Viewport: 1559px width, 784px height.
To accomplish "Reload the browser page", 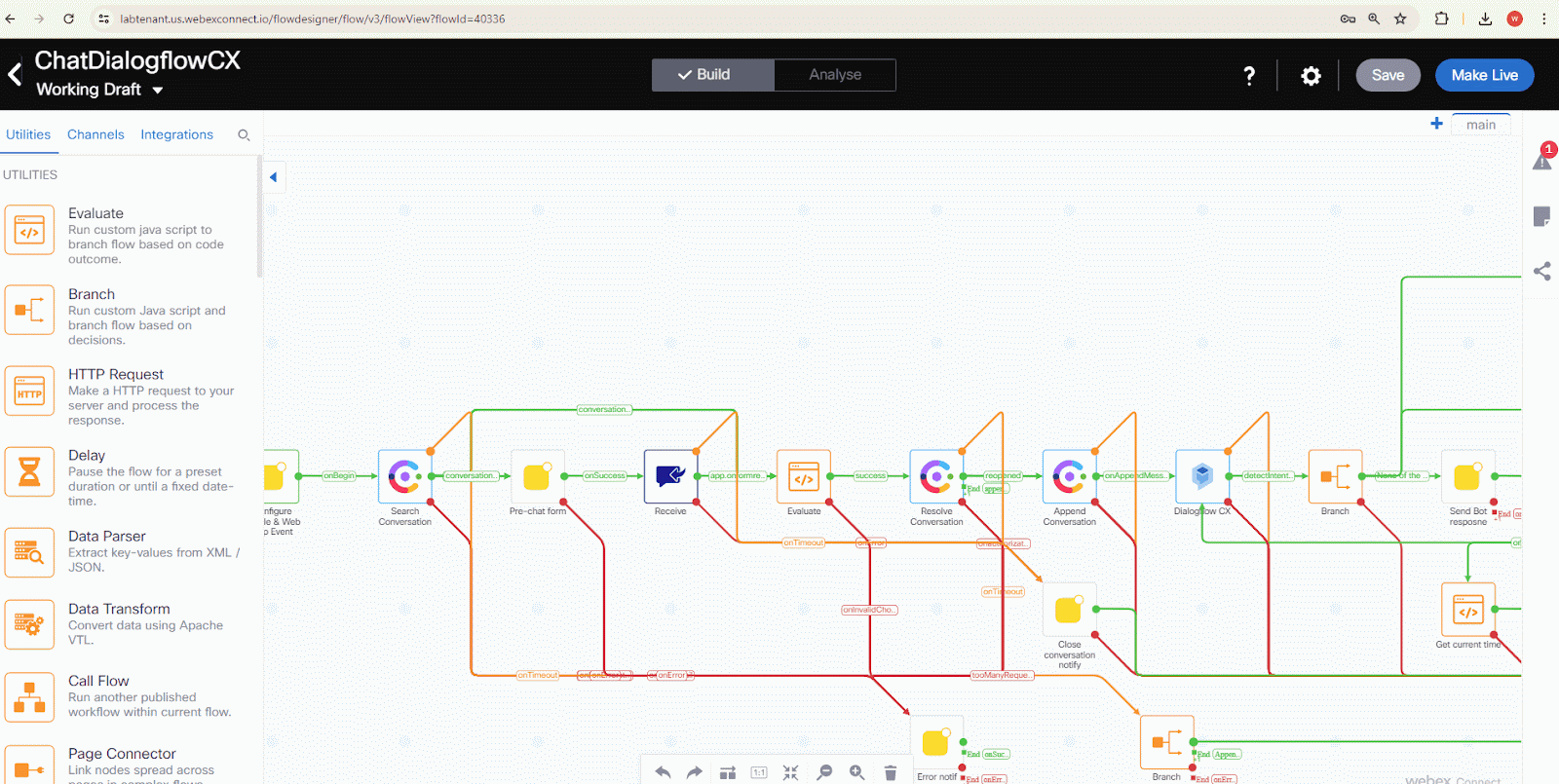I will tap(68, 19).
